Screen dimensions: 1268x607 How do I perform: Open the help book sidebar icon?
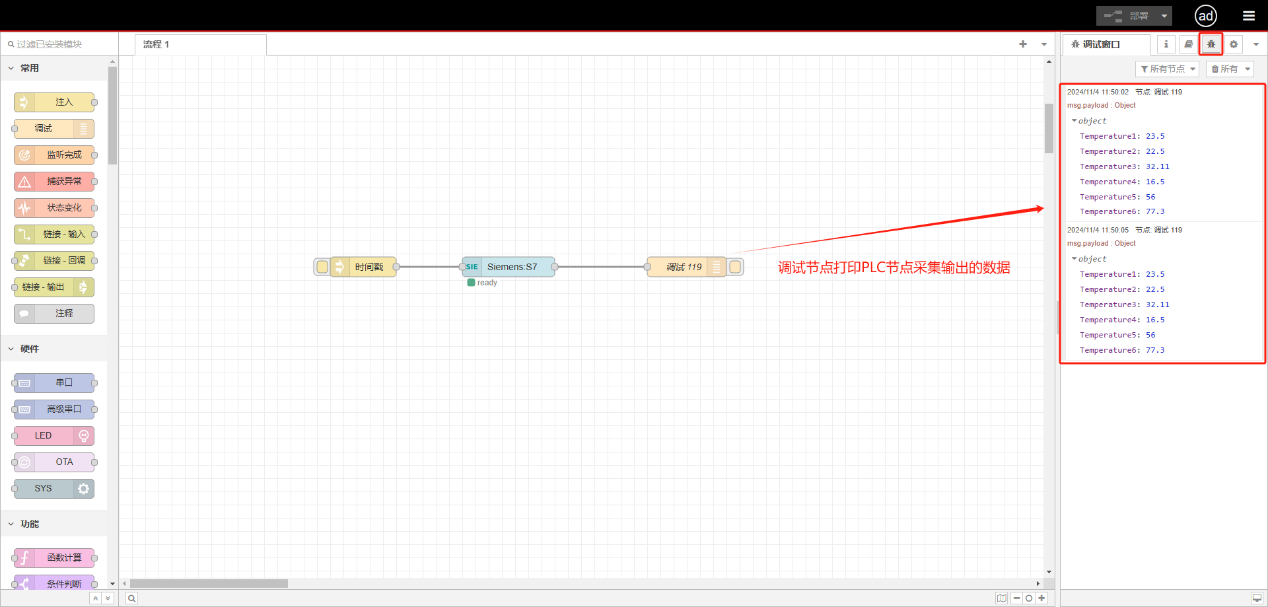tap(1188, 44)
